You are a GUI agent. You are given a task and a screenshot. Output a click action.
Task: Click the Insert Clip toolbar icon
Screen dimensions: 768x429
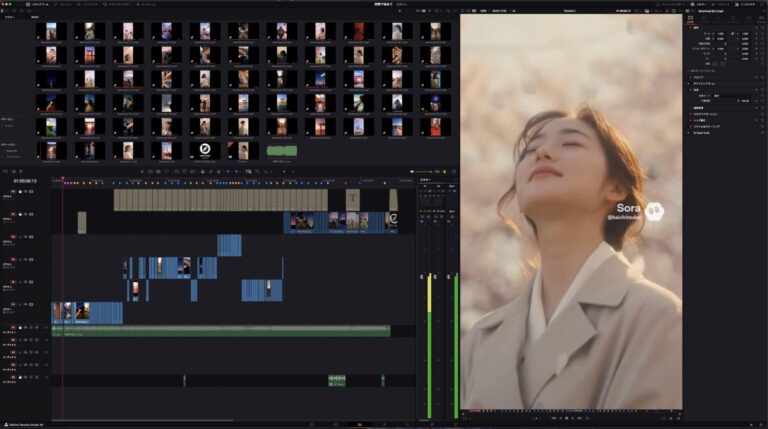coord(176,171)
